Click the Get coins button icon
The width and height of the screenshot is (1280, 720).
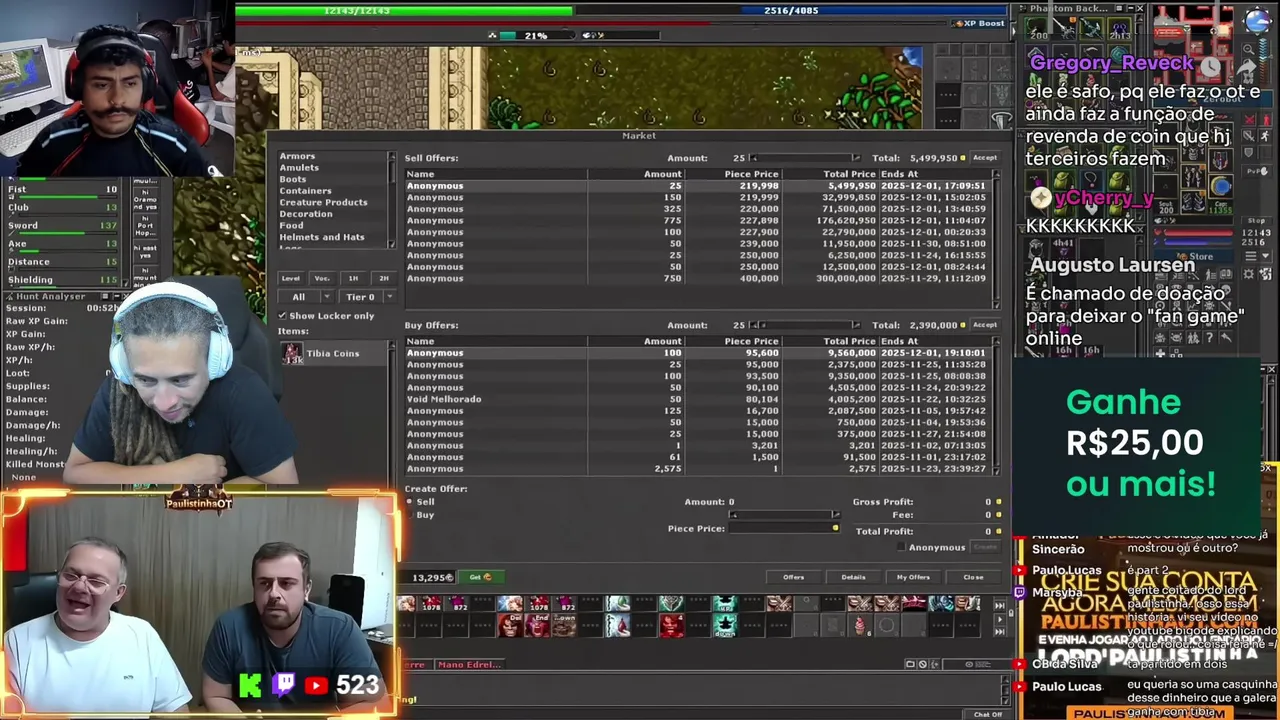pyautogui.click(x=481, y=577)
